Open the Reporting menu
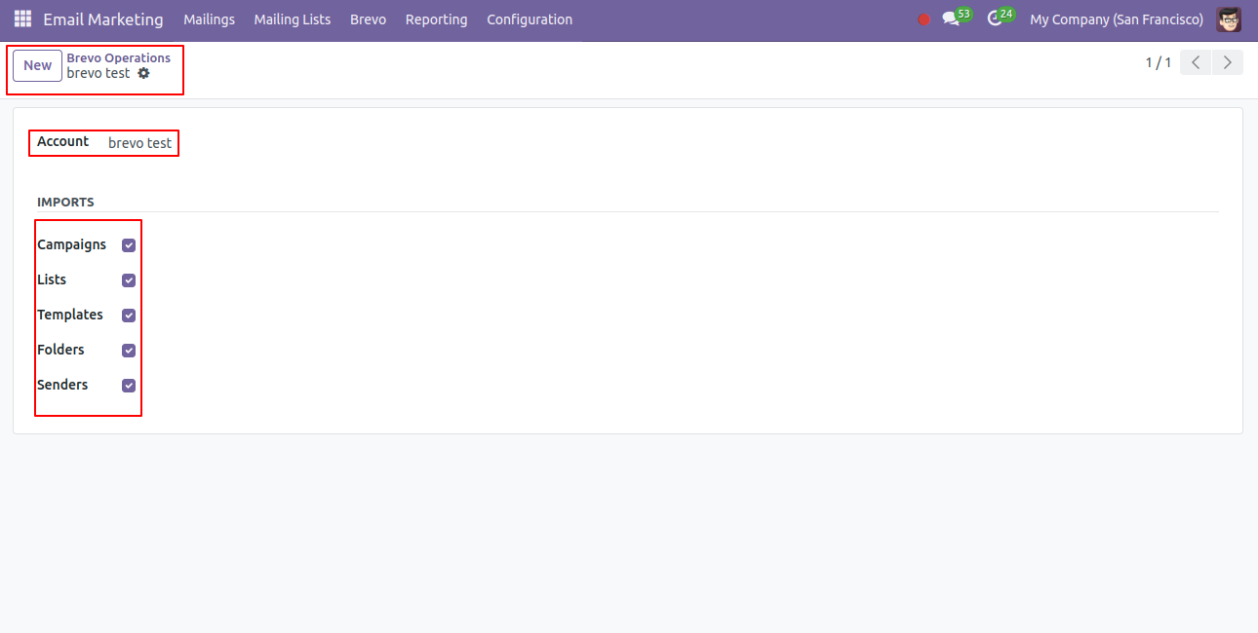1258x633 pixels. click(436, 19)
